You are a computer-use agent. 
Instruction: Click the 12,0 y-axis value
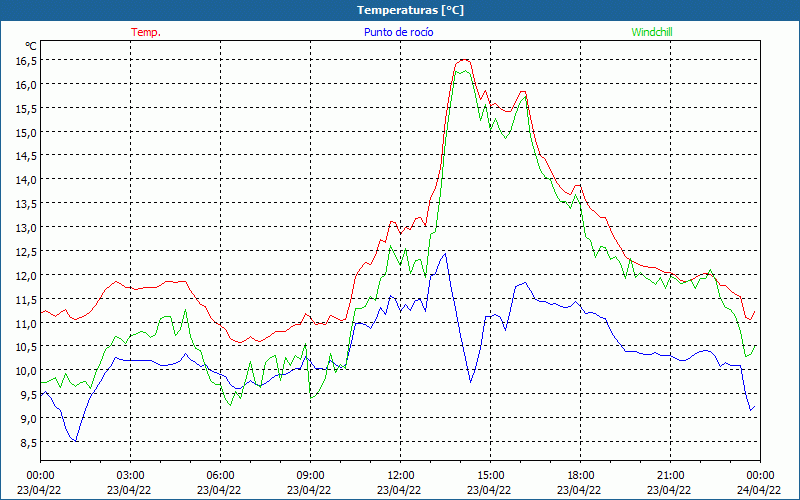pyautogui.click(x=27, y=276)
